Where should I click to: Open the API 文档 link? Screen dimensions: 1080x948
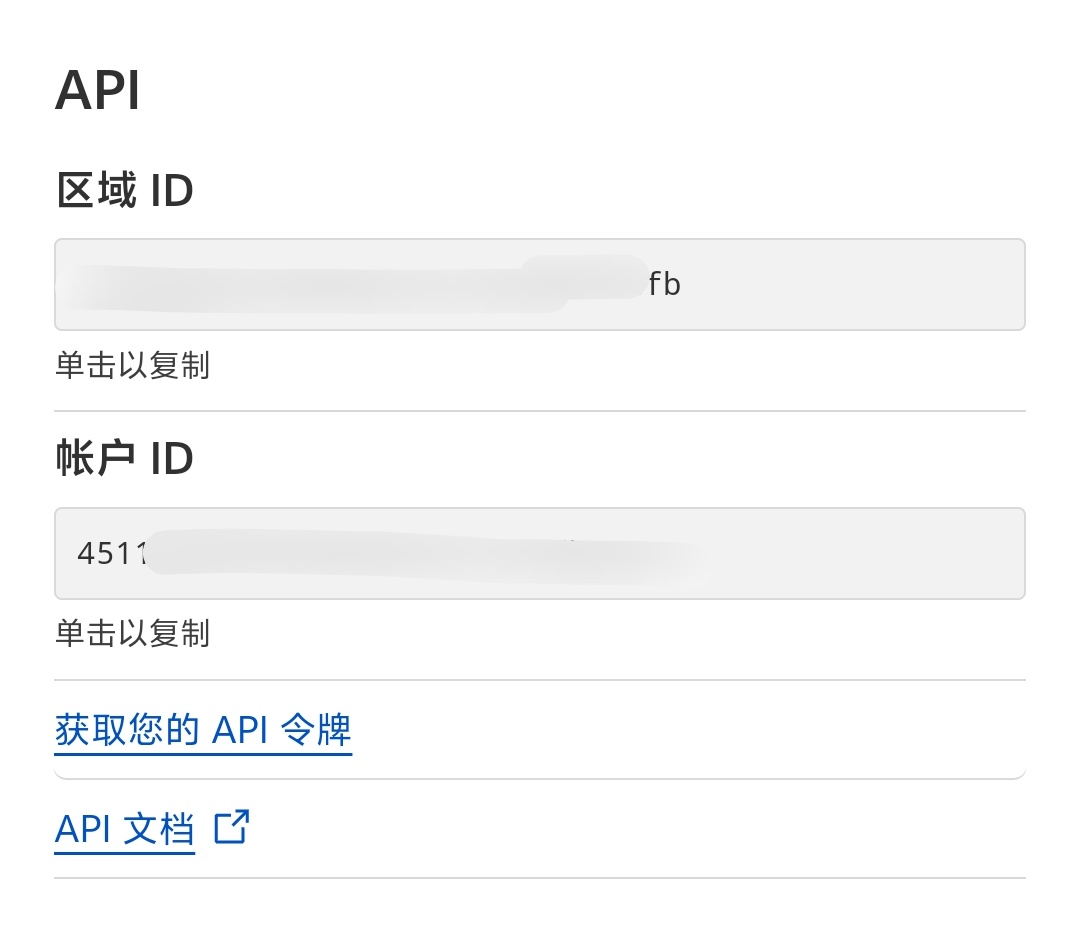125,829
